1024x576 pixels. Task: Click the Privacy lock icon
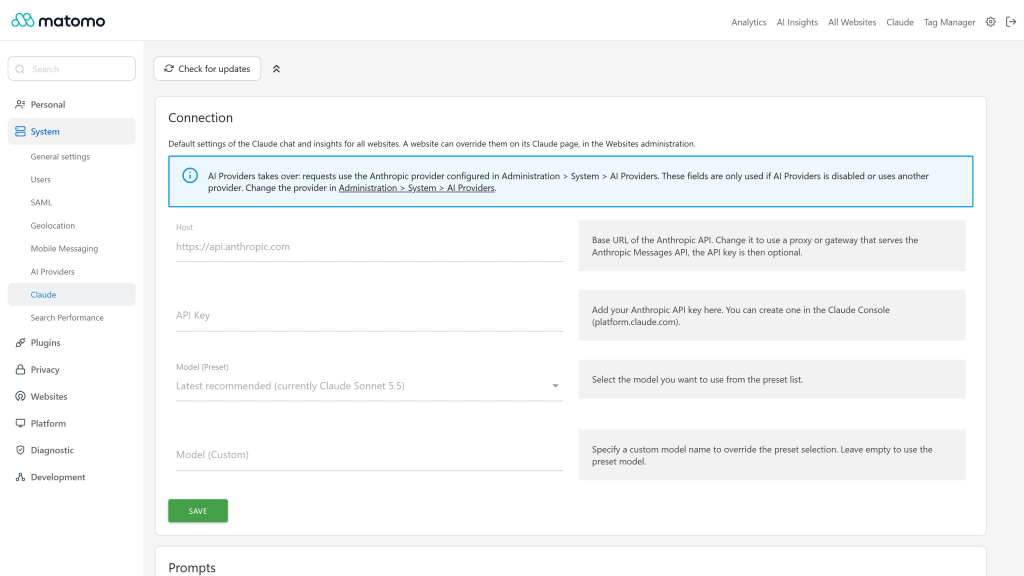20,370
